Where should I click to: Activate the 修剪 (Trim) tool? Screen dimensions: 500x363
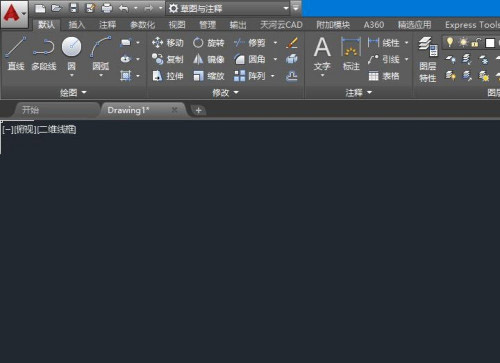coord(249,43)
